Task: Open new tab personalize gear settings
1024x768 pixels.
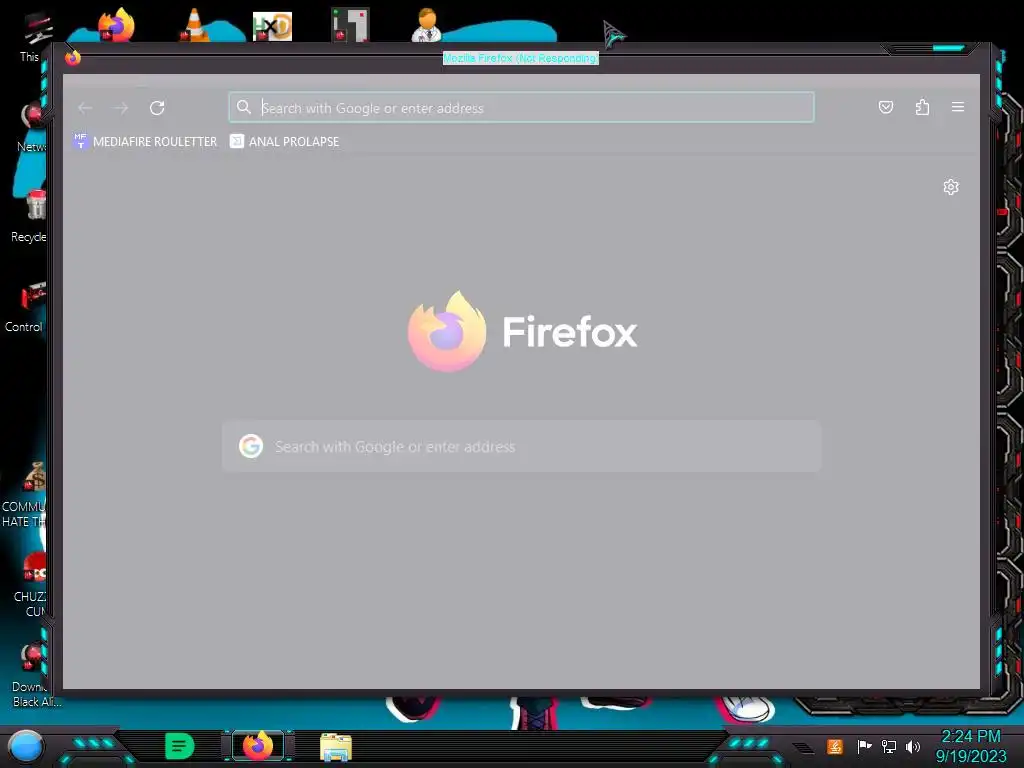Action: point(951,187)
